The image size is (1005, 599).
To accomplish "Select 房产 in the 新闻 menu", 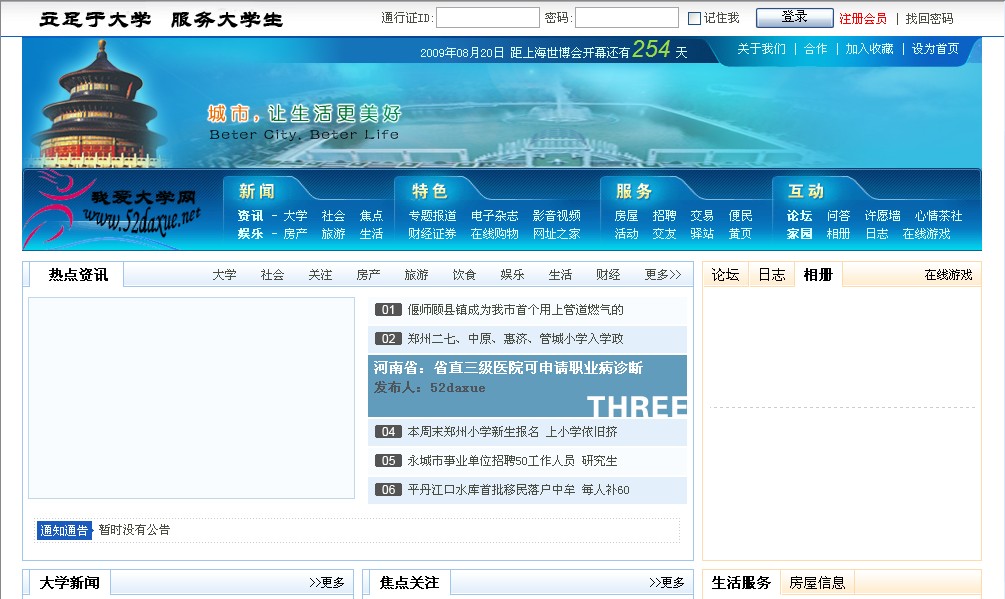I will point(295,234).
